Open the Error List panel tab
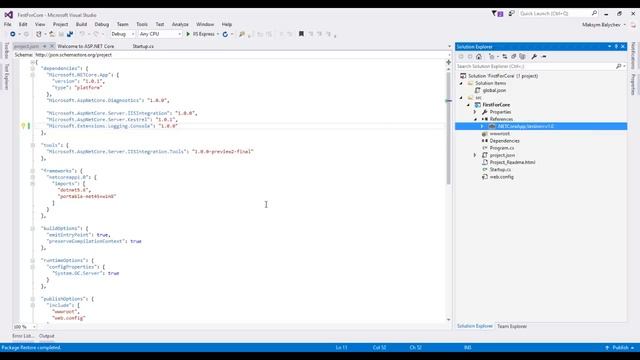640x360 pixels. click(x=23, y=336)
